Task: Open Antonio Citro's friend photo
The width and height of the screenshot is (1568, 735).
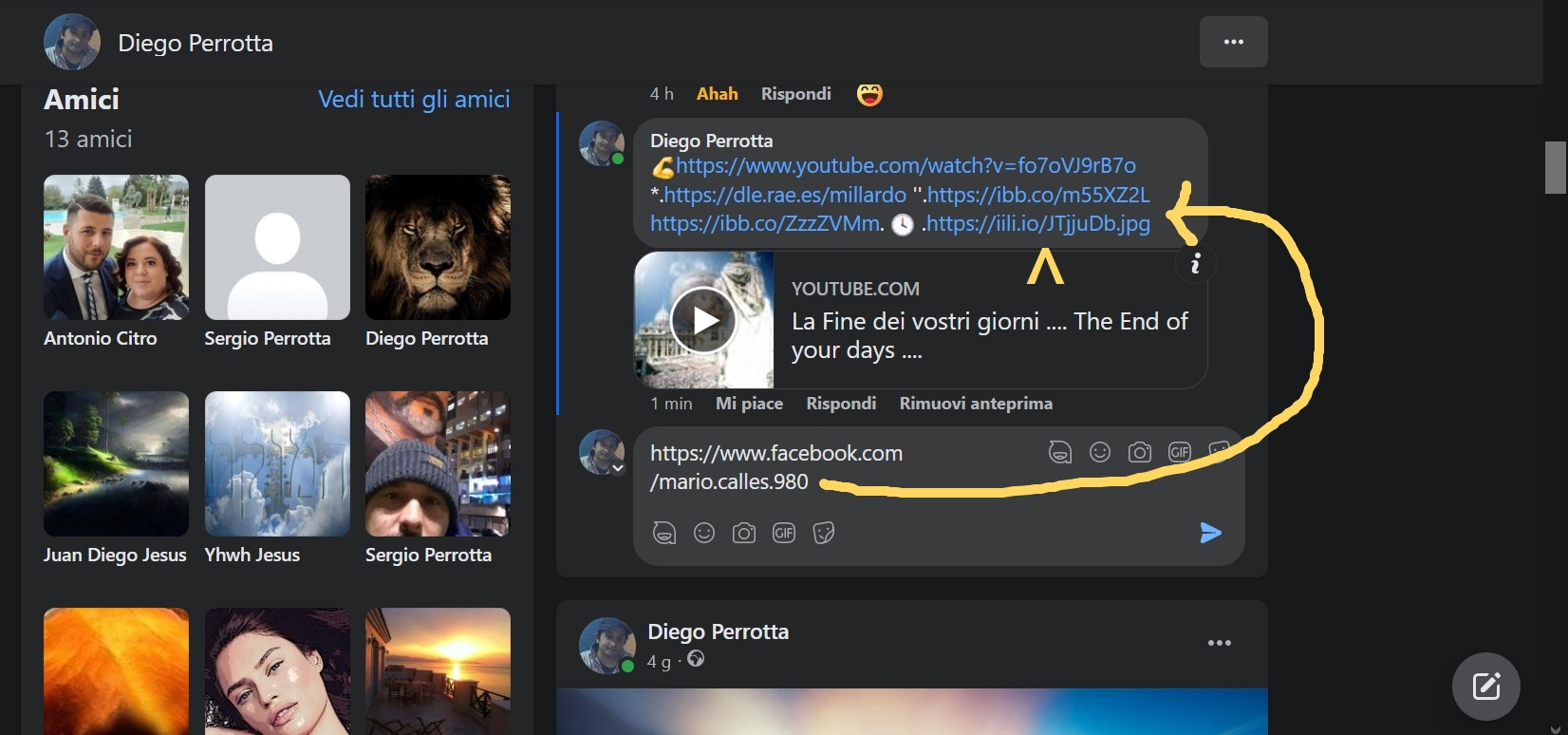Action: (116, 247)
